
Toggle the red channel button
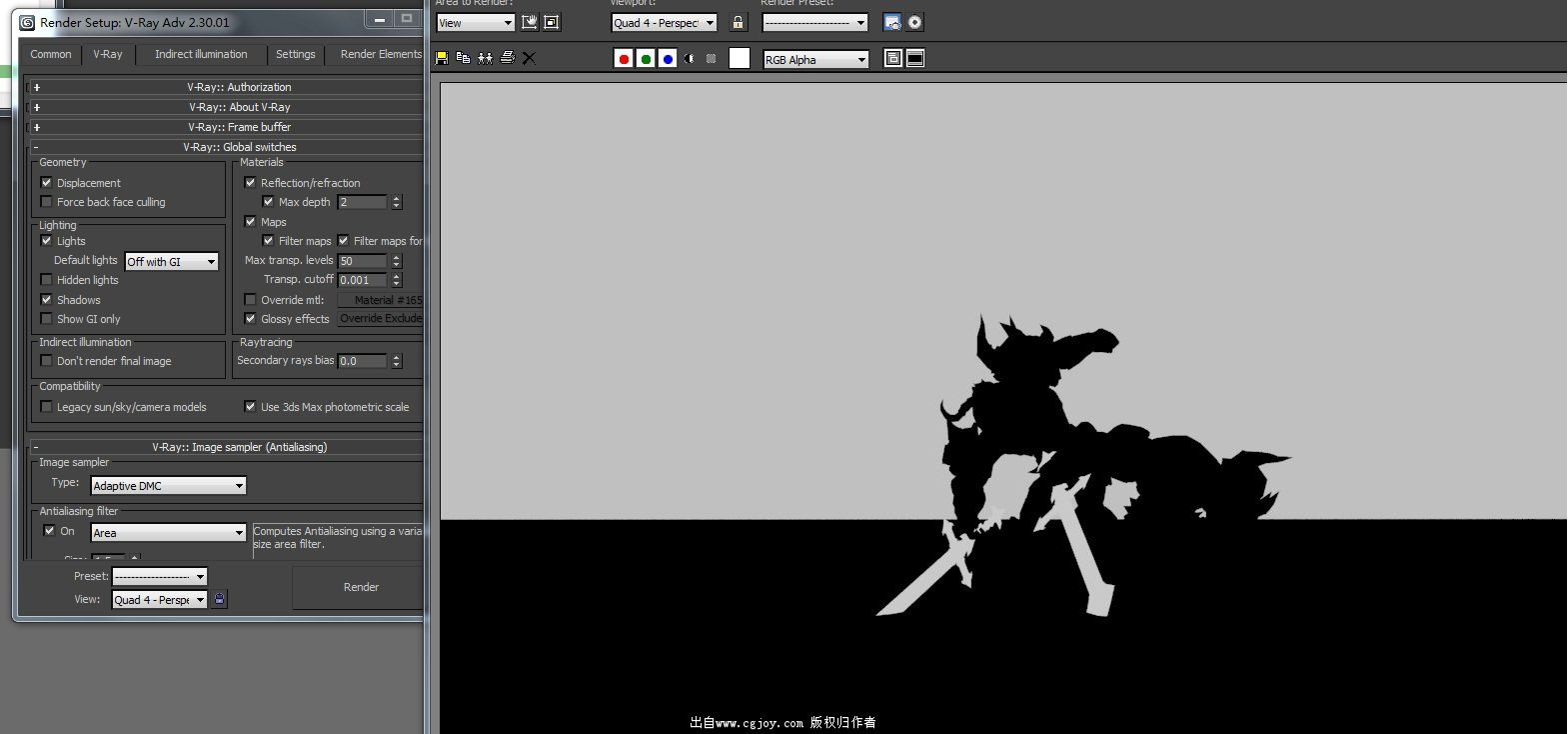point(624,59)
